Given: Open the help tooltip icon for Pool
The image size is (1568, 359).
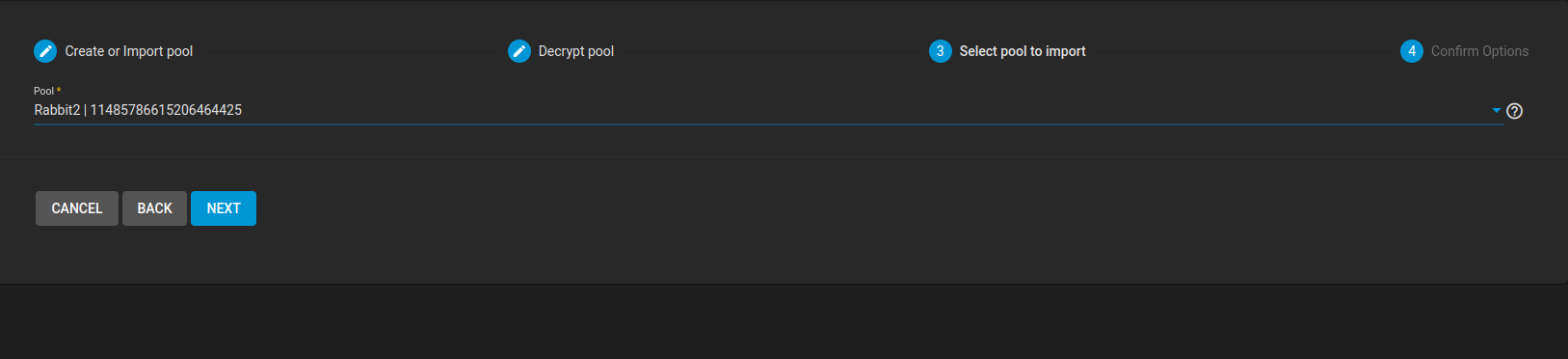Looking at the screenshot, I should click(x=1515, y=111).
